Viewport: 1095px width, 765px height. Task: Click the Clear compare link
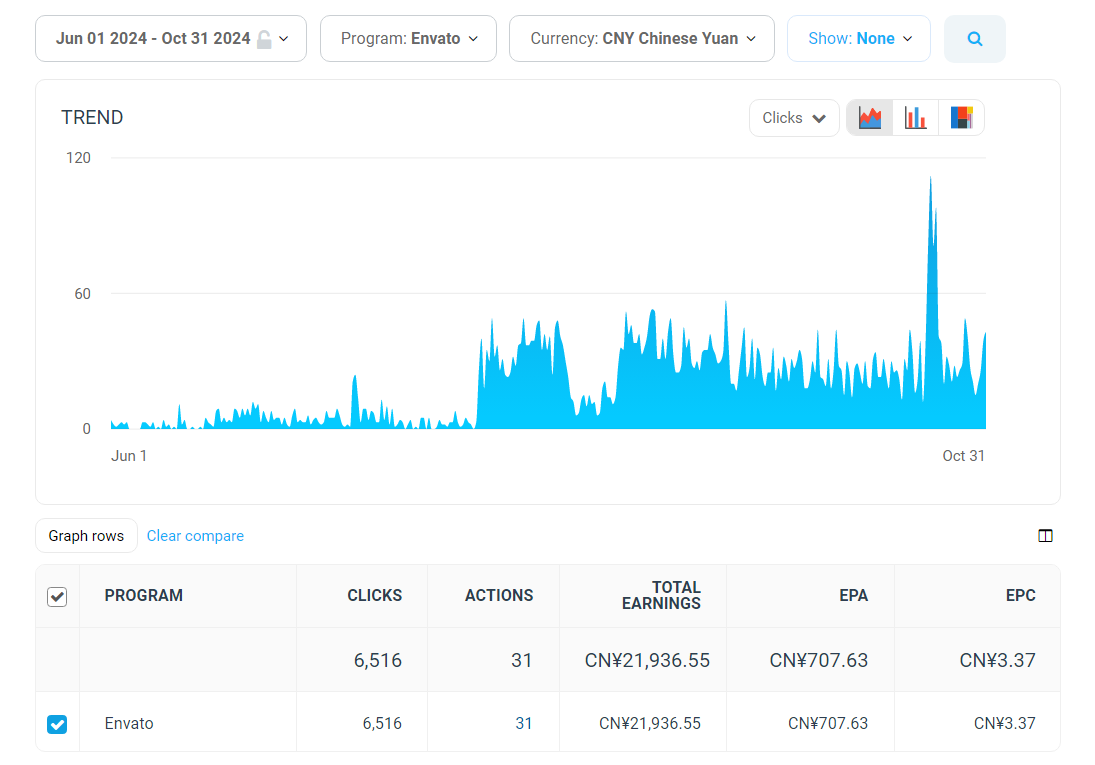point(195,536)
